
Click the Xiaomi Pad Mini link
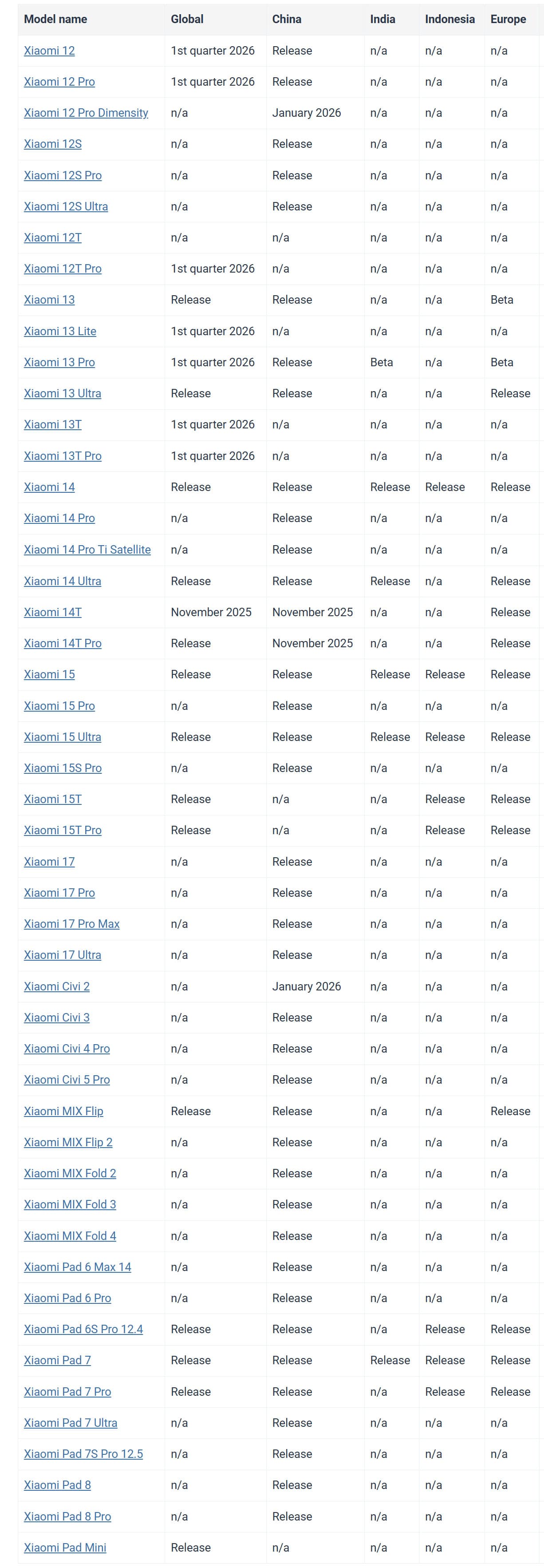64,1548
